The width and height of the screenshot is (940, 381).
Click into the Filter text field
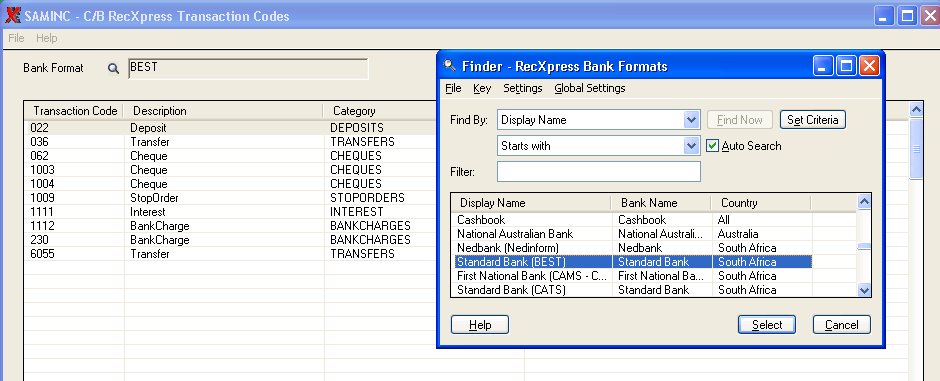598,171
